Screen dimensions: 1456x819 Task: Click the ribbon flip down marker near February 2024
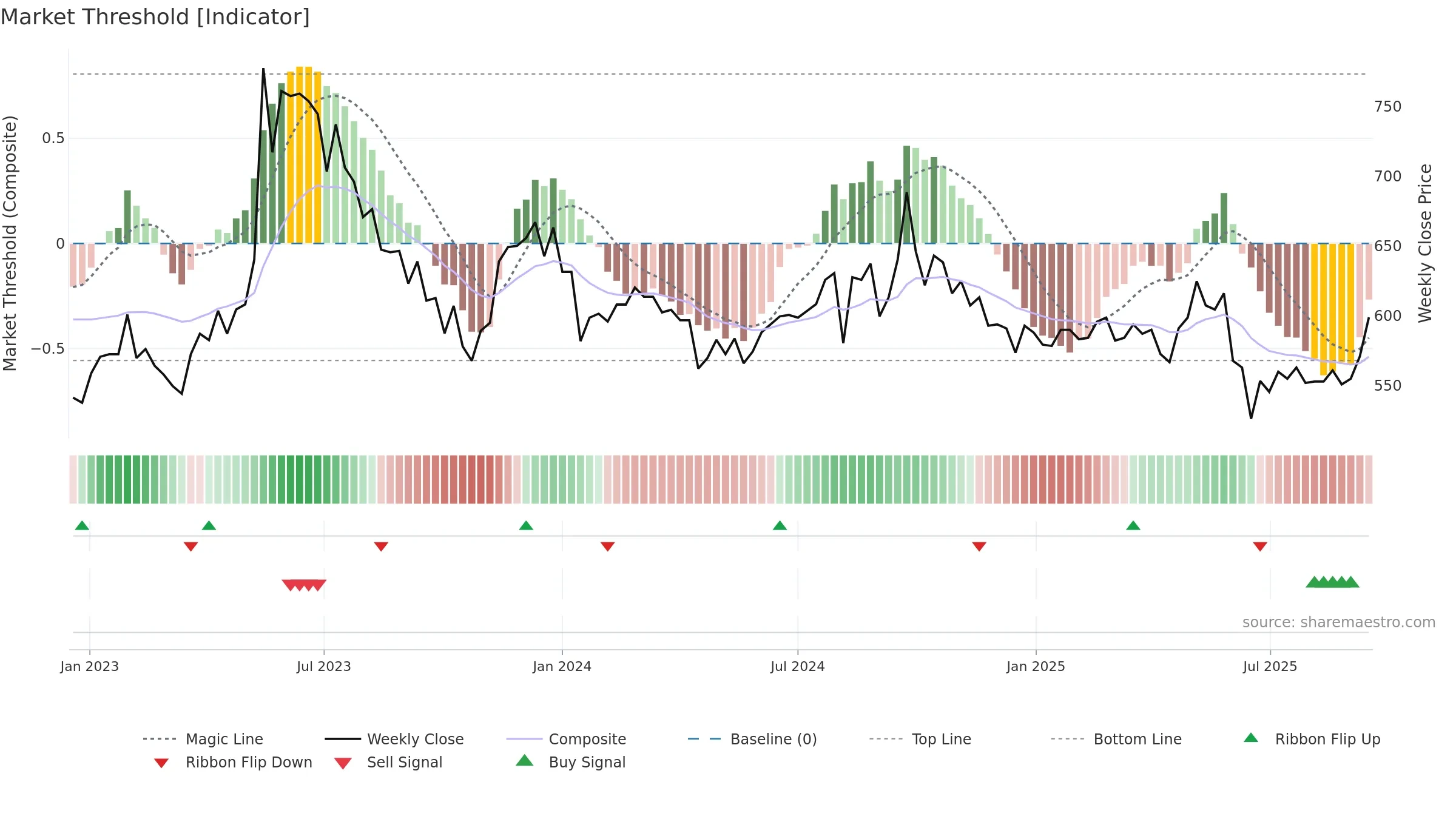tap(608, 547)
